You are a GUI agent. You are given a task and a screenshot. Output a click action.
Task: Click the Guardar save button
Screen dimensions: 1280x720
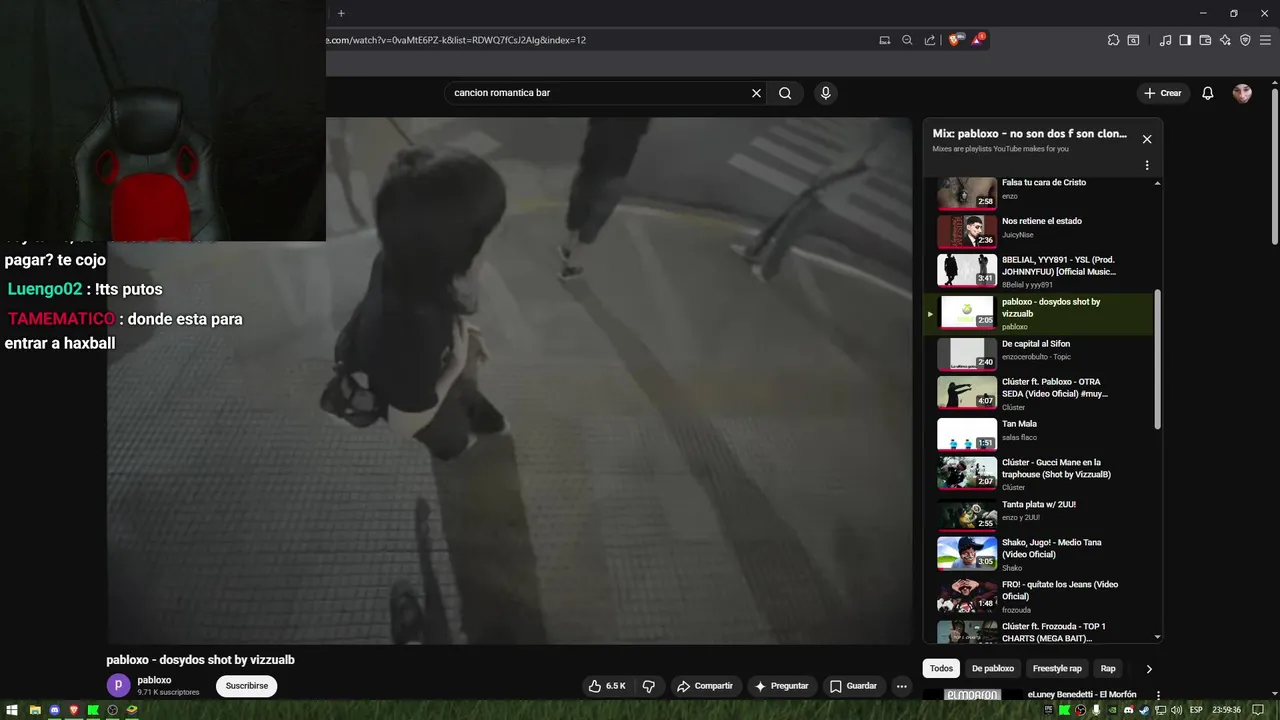pyautogui.click(x=853, y=686)
